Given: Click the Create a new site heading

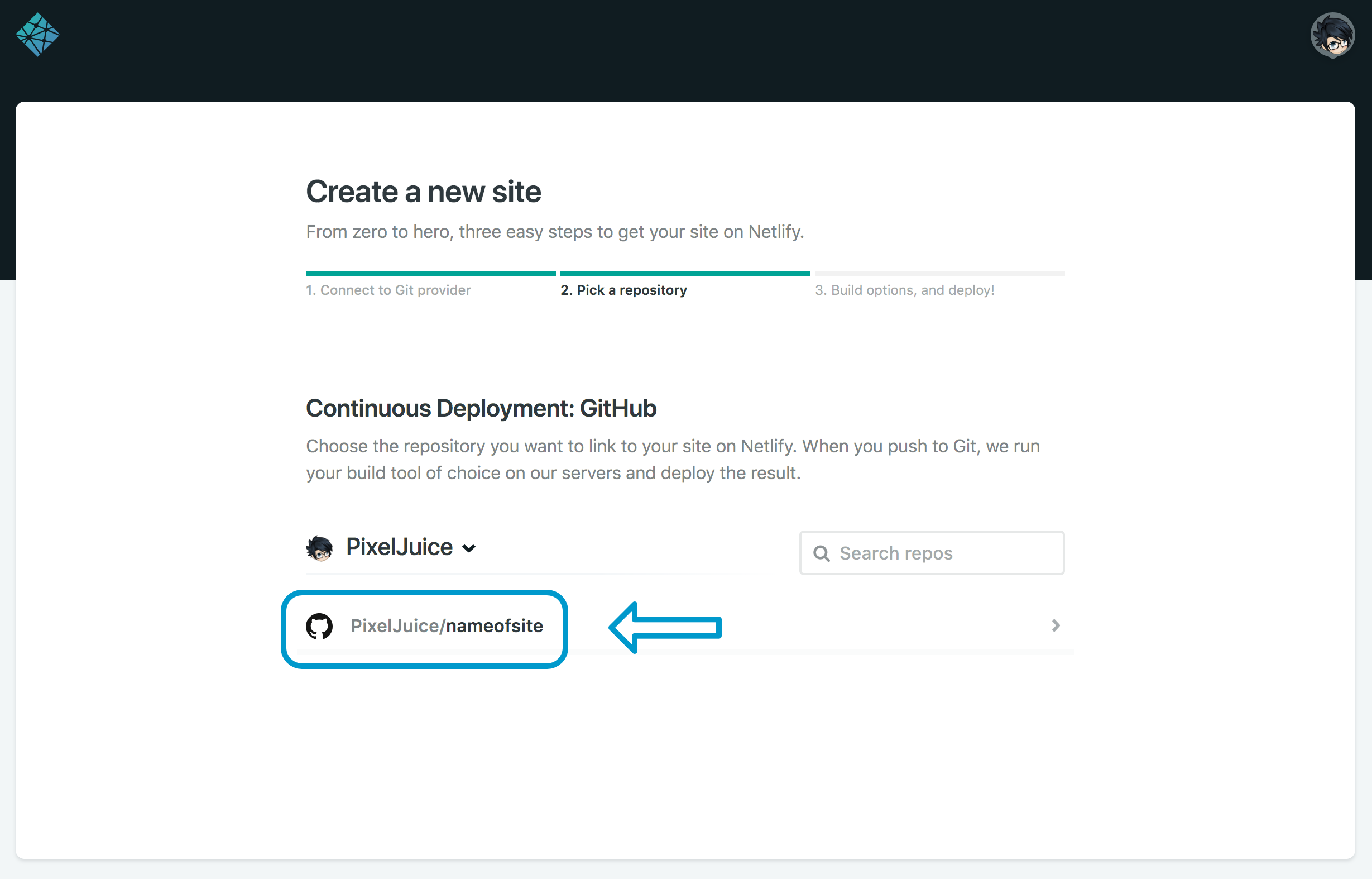Looking at the screenshot, I should point(423,191).
